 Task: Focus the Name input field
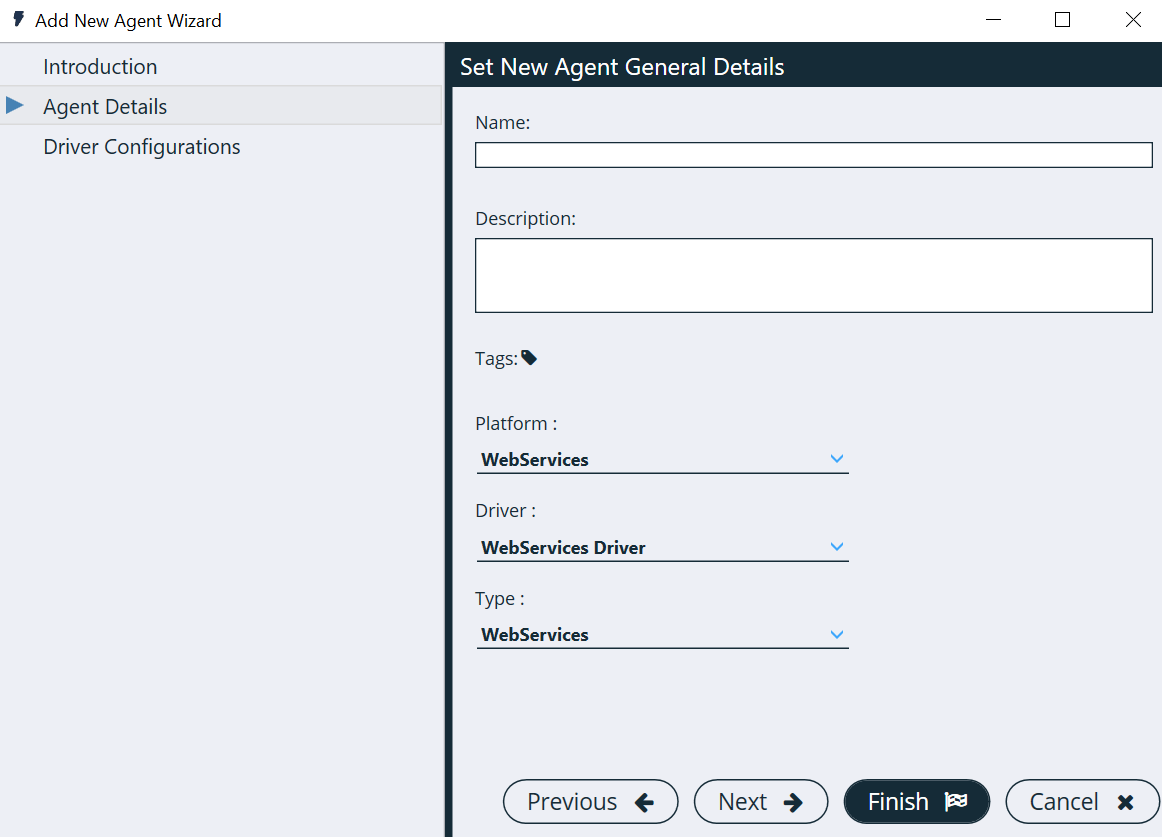point(813,155)
